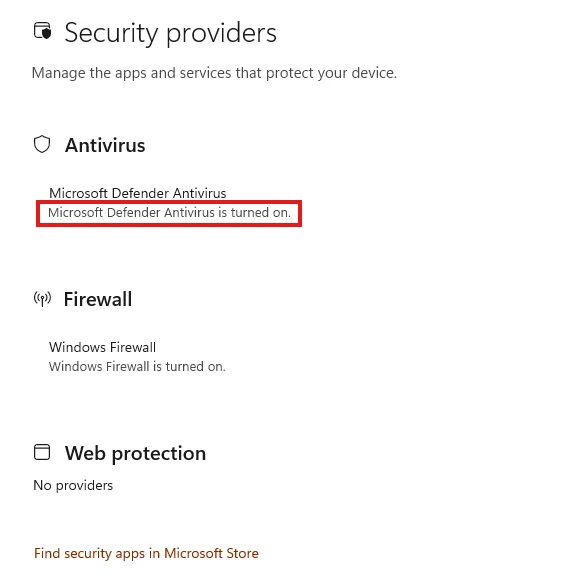
Task: Click 'Microsoft Store' words in the bottom link
Action: click(211, 553)
